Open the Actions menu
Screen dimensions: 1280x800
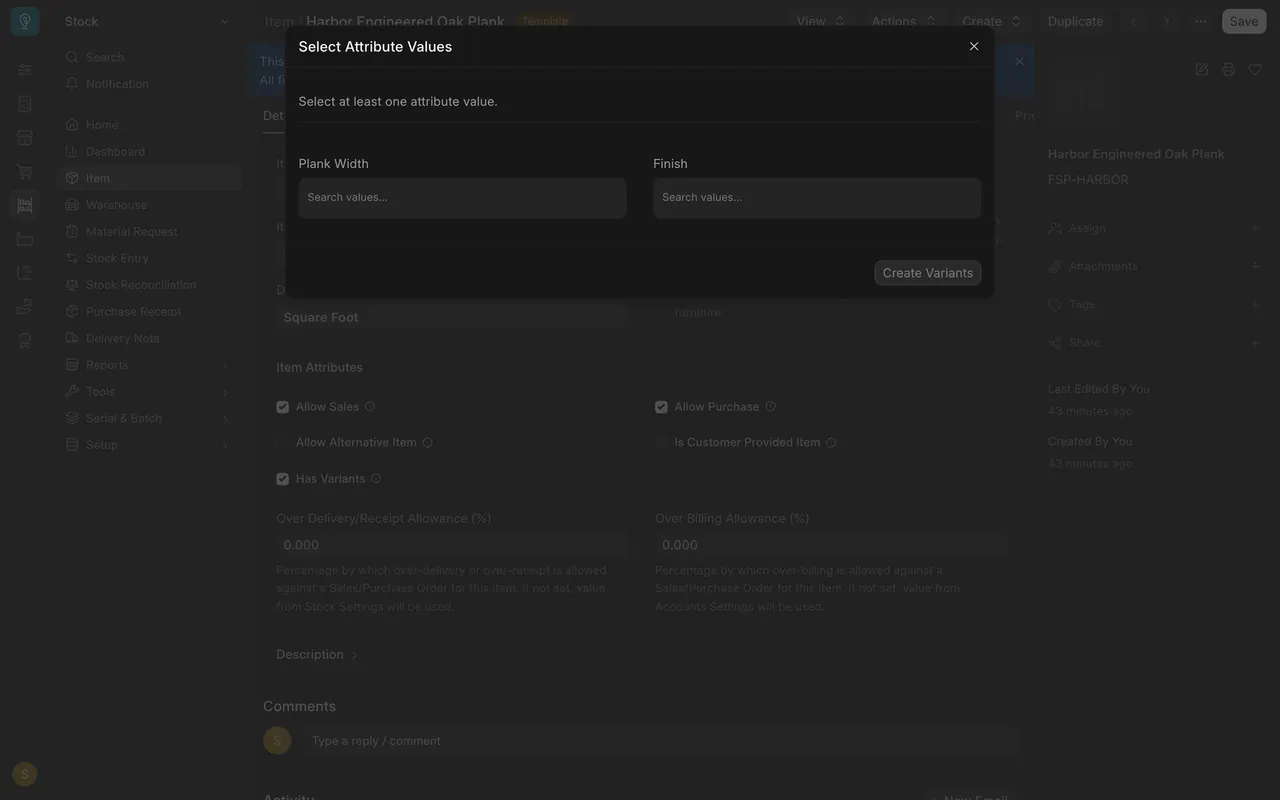[x=904, y=21]
